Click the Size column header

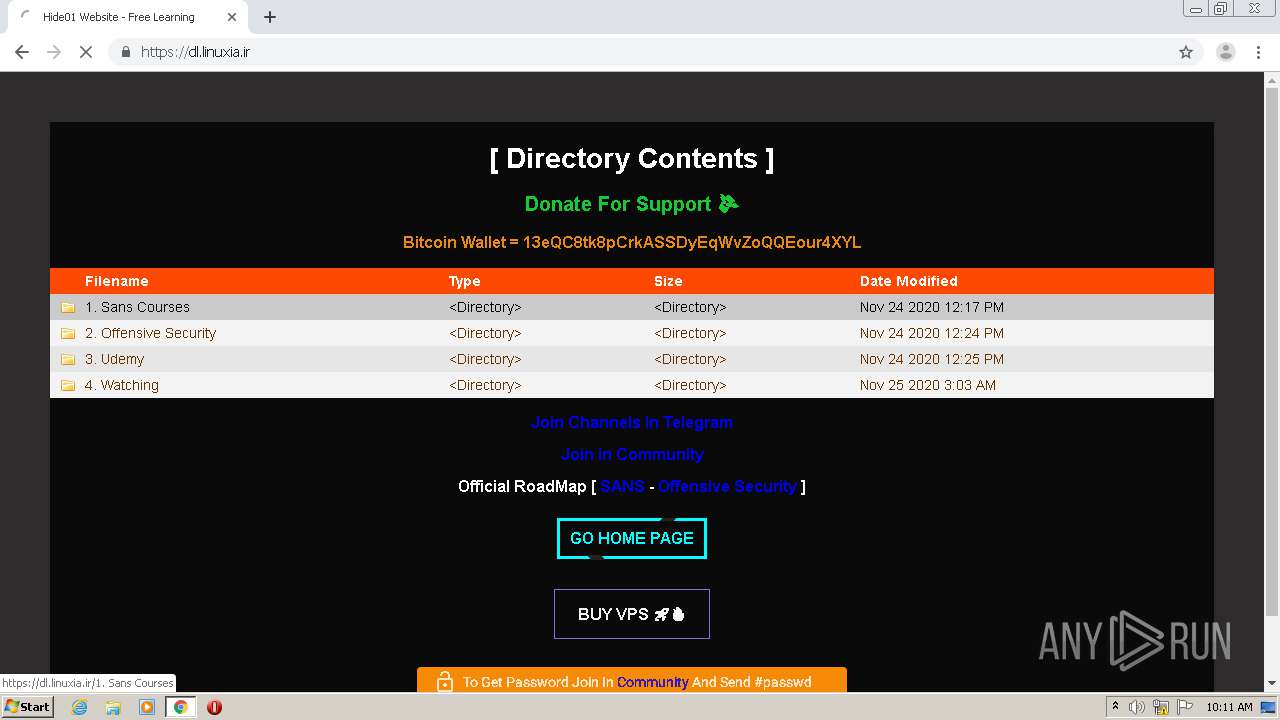[668, 281]
